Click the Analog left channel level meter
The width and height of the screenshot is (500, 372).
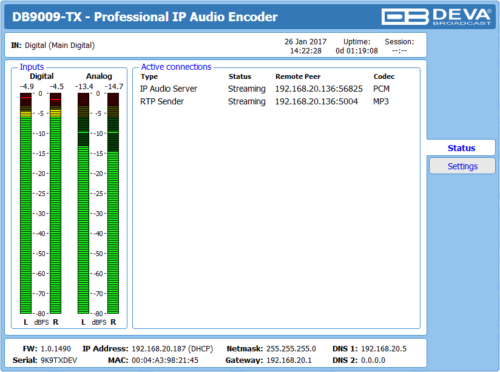coord(83,203)
